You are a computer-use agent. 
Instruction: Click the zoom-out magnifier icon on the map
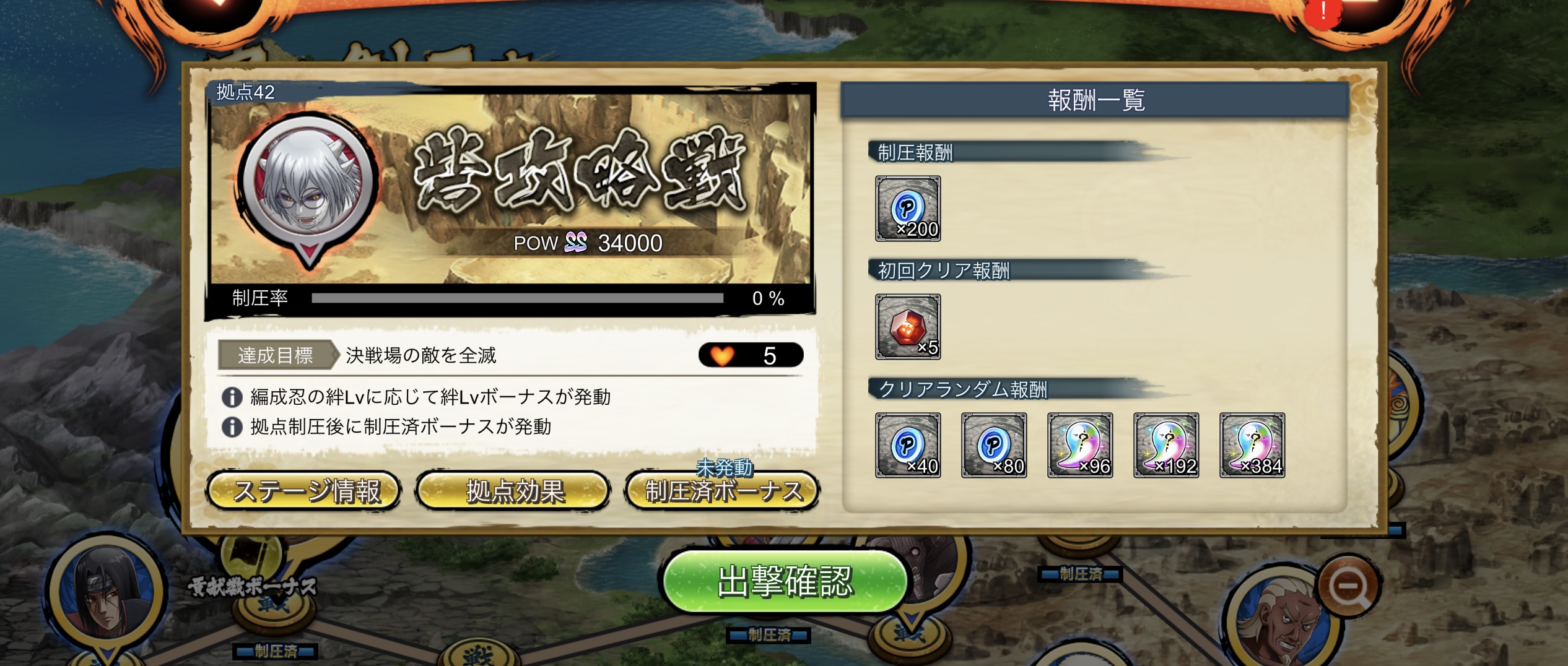tap(1349, 585)
